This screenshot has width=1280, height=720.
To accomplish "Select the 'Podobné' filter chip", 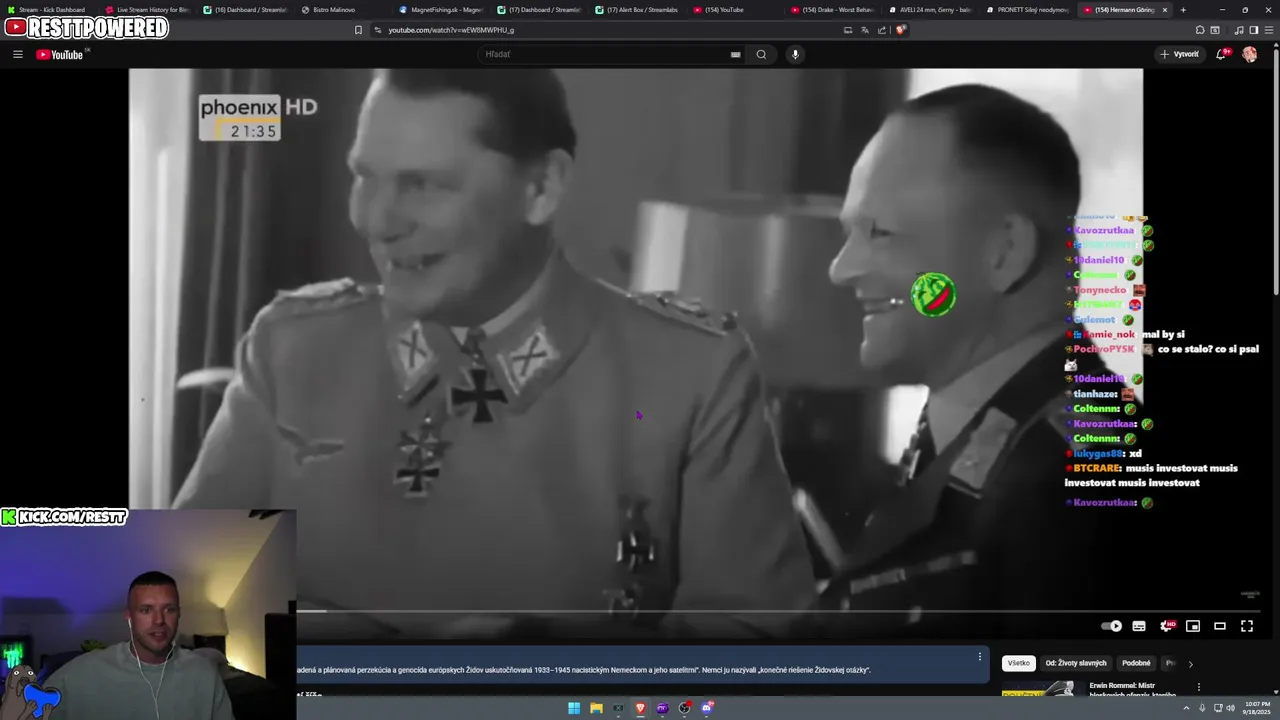I will click(x=1136, y=663).
